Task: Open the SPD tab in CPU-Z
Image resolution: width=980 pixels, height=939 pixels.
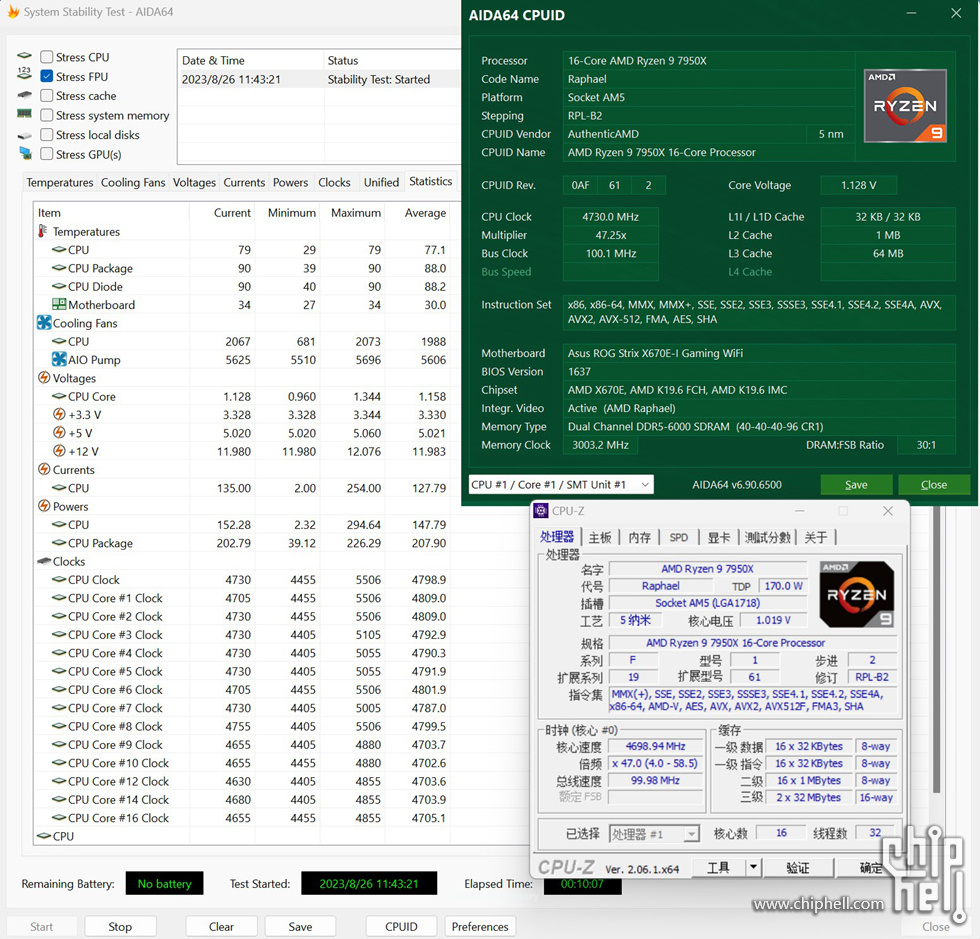Action: pos(679,538)
